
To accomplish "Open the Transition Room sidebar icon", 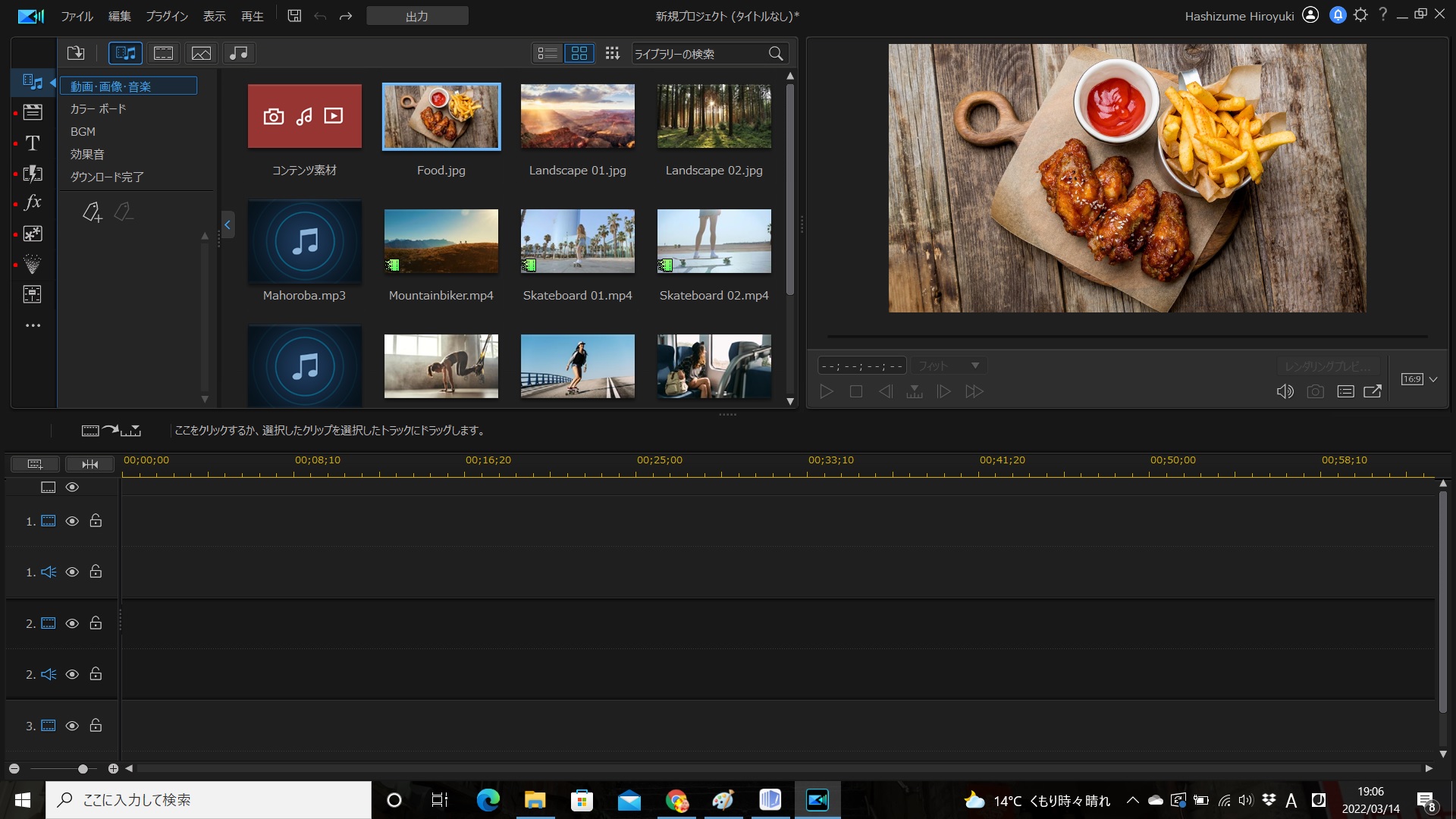I will click(33, 173).
